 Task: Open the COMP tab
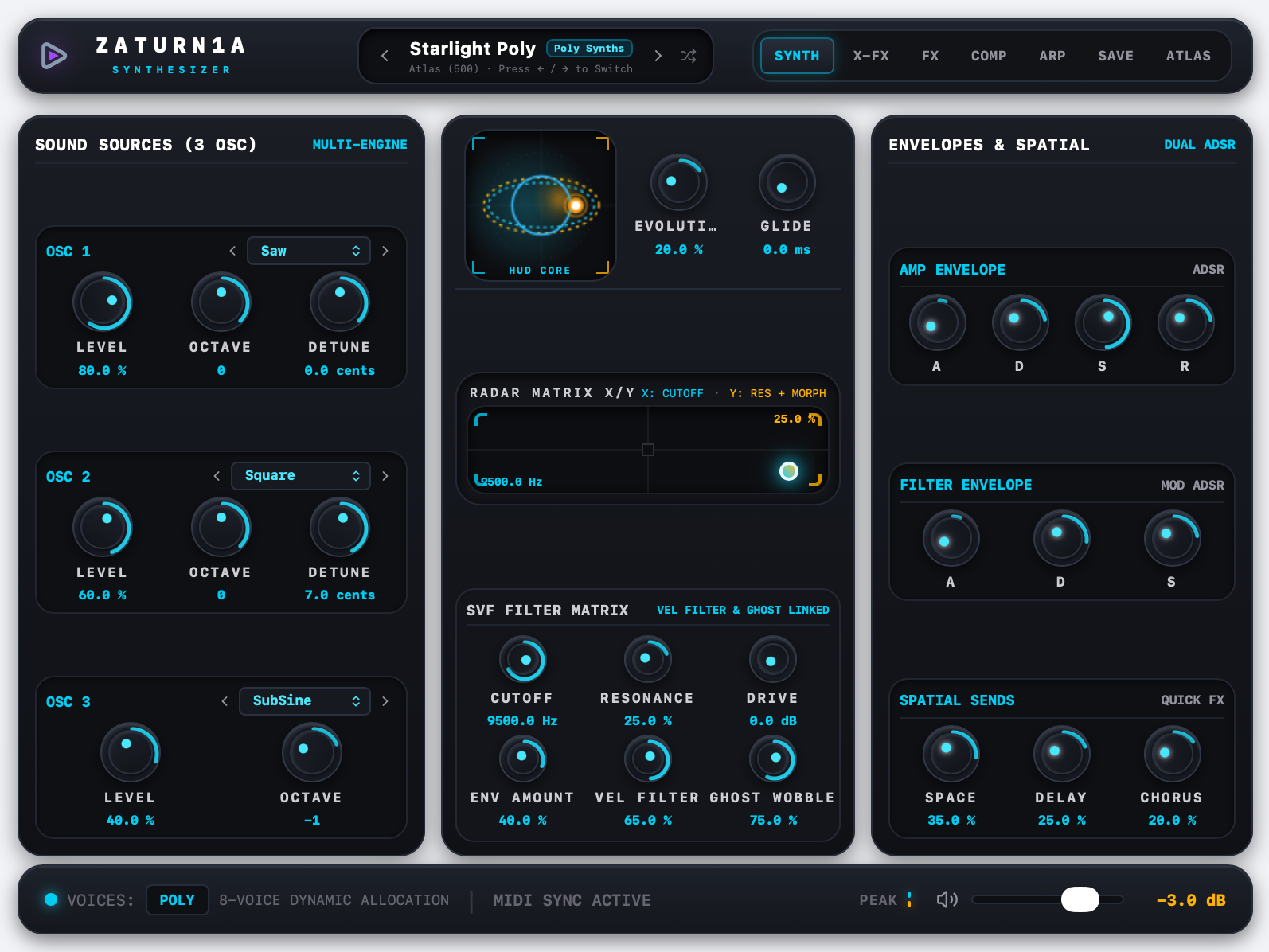pos(989,56)
